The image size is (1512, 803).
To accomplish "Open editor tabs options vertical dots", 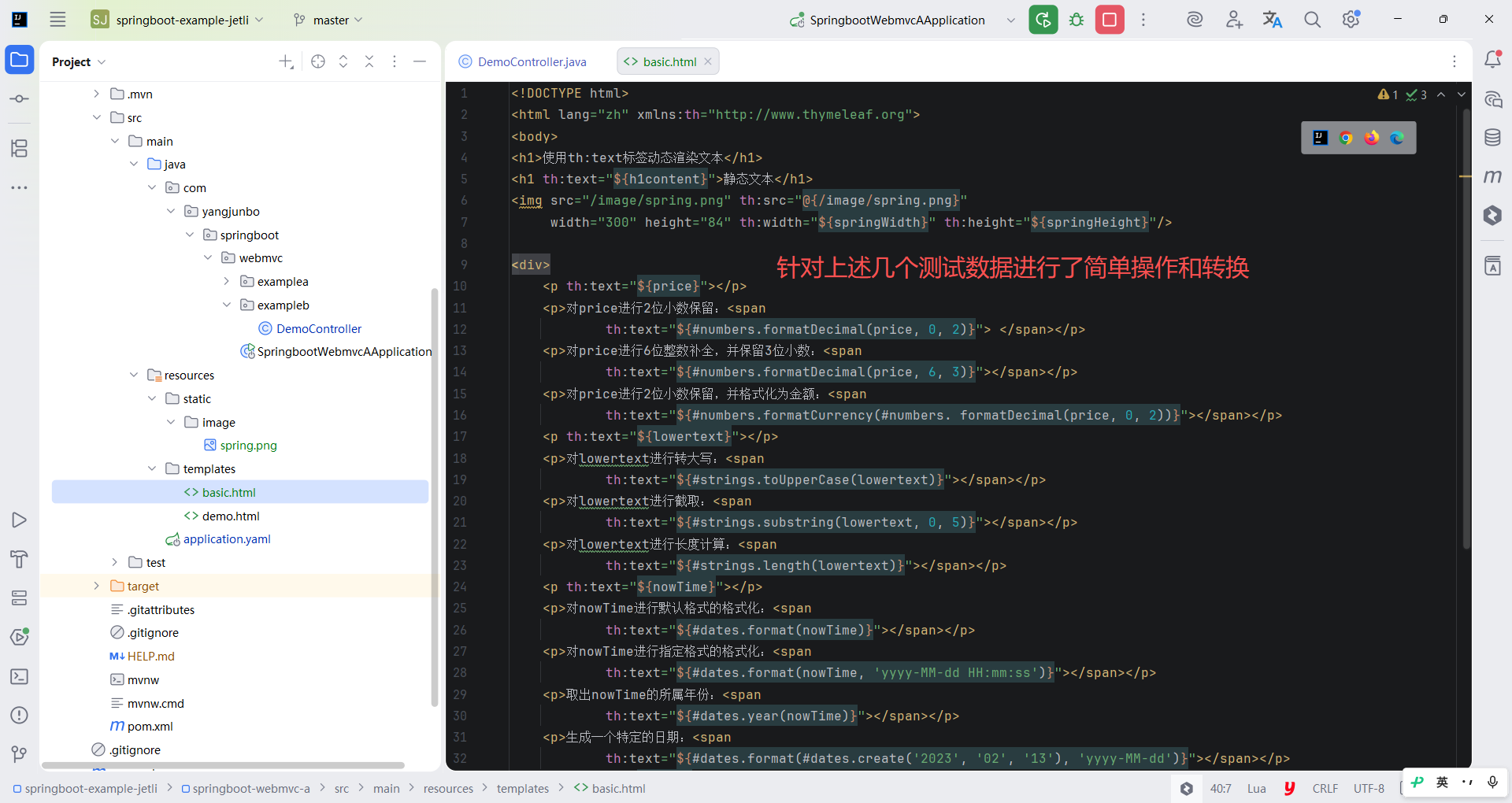I will click(1455, 61).
